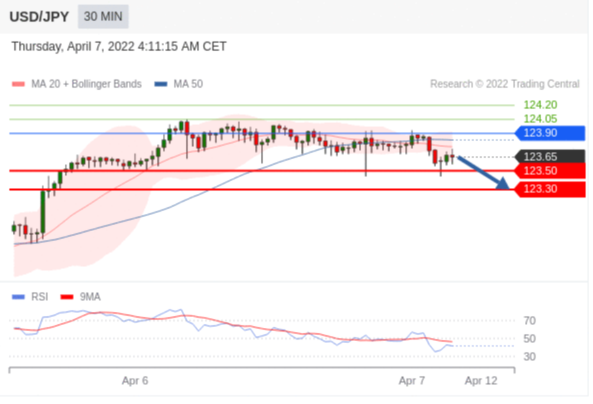
Task: Click the 124.20 resistance level label
Action: [x=540, y=105]
